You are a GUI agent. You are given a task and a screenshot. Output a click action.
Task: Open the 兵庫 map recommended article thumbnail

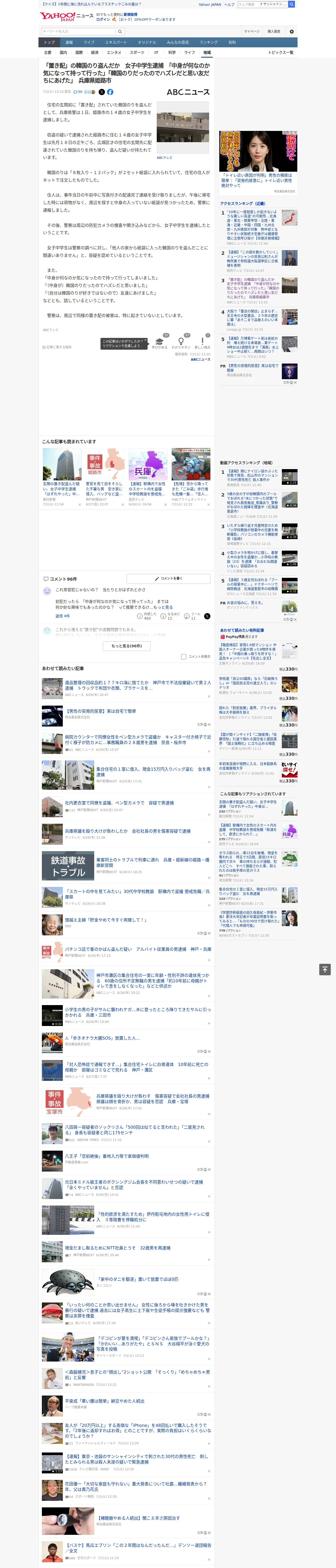pyautogui.click(x=148, y=464)
